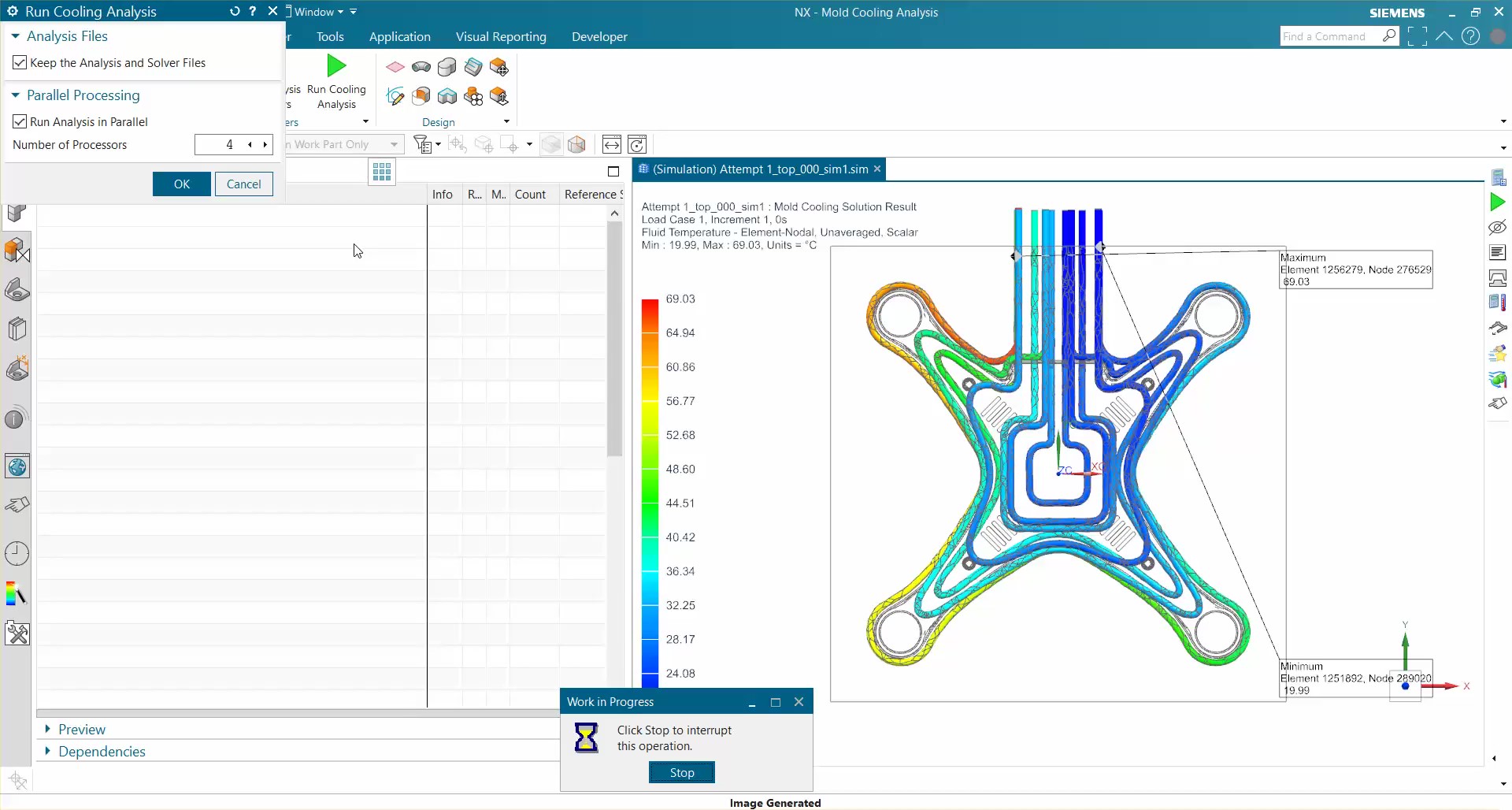Collapse the Analysis Files section
The width and height of the screenshot is (1512, 810).
(x=15, y=35)
